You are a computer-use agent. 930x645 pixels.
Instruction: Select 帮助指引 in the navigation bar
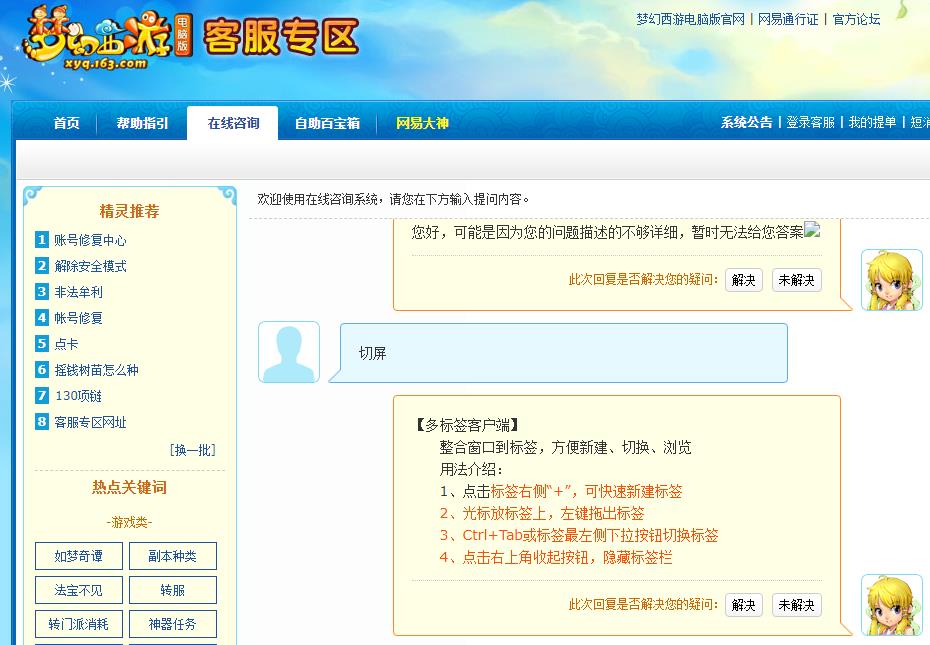(x=142, y=122)
